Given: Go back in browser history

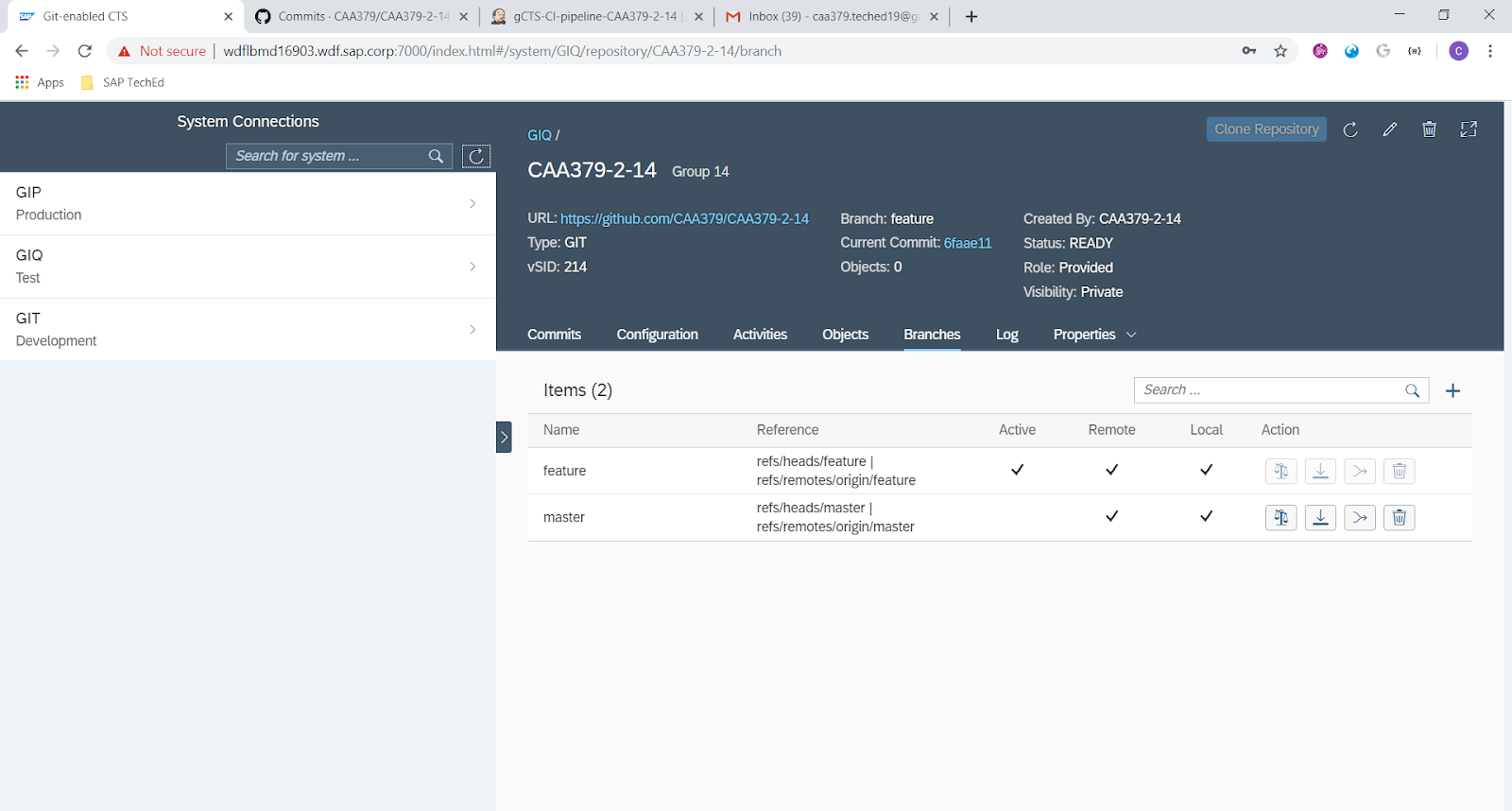Looking at the screenshot, I should pyautogui.click(x=22, y=51).
